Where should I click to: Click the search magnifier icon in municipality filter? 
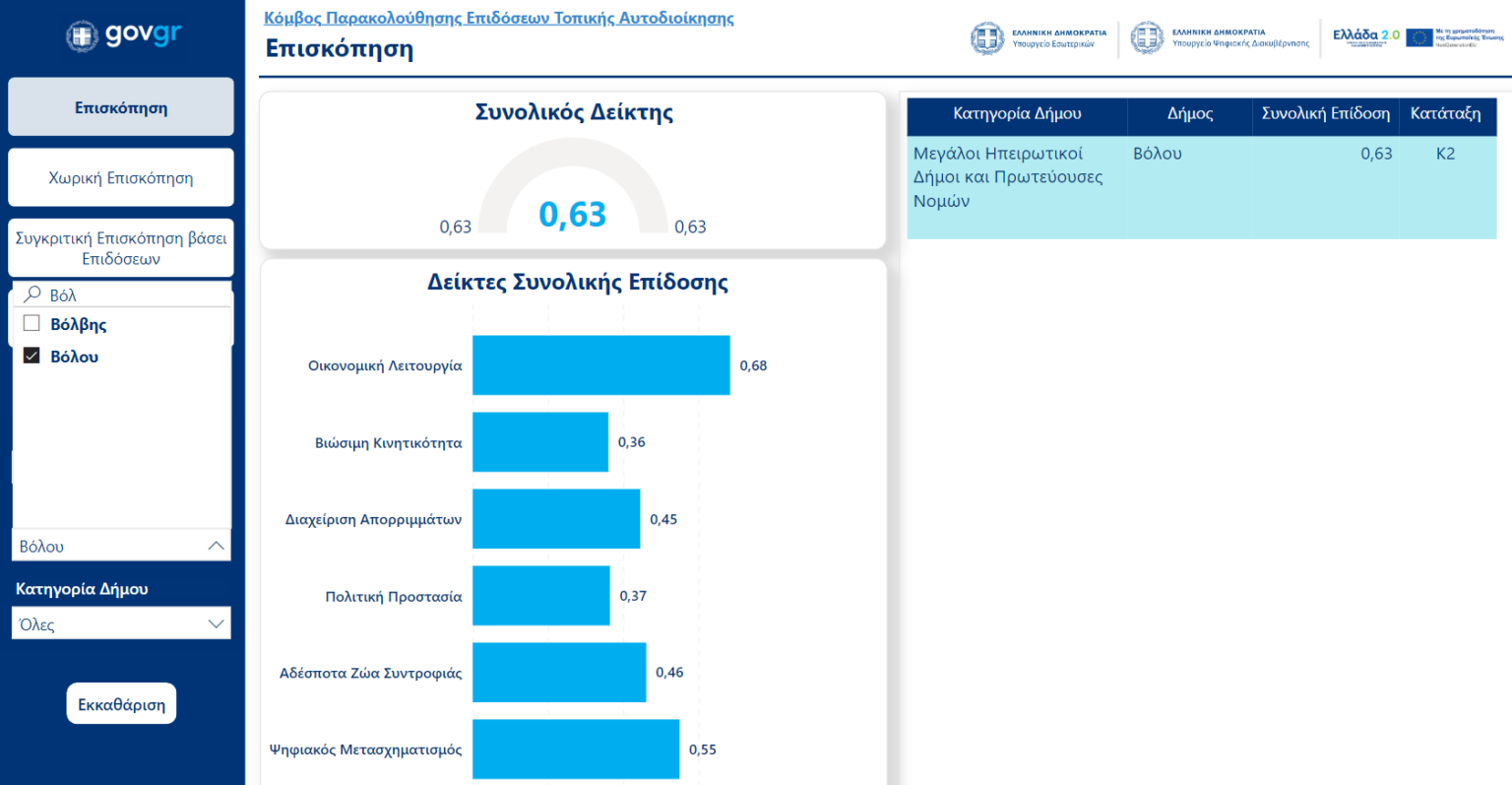(32, 294)
